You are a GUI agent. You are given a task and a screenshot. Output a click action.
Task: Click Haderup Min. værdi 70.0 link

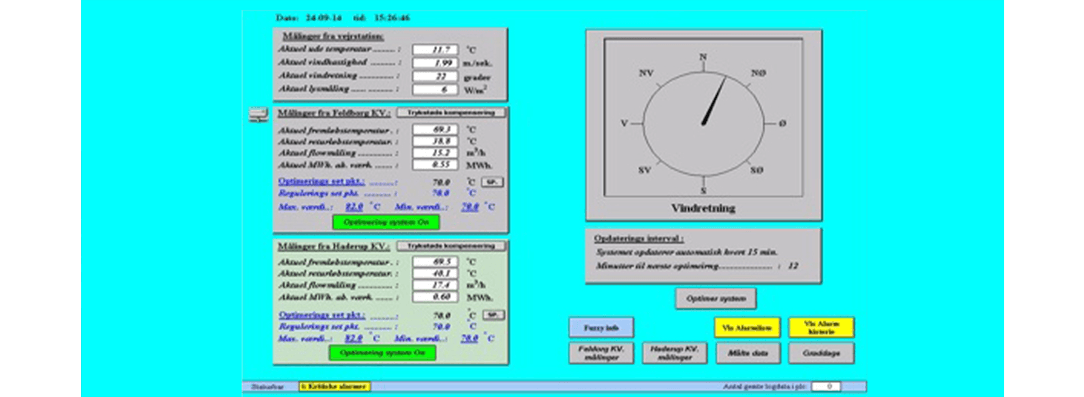pyautogui.click(x=470, y=338)
